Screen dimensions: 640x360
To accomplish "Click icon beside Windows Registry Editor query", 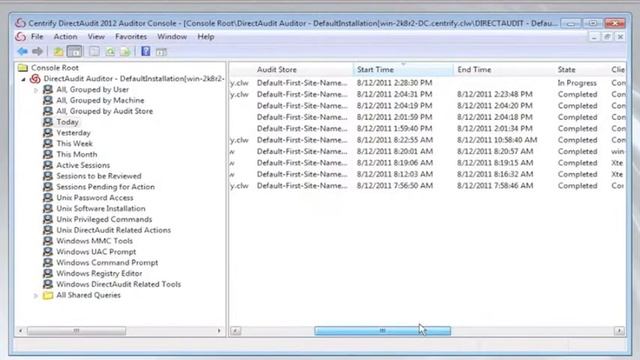I will 48,273.
